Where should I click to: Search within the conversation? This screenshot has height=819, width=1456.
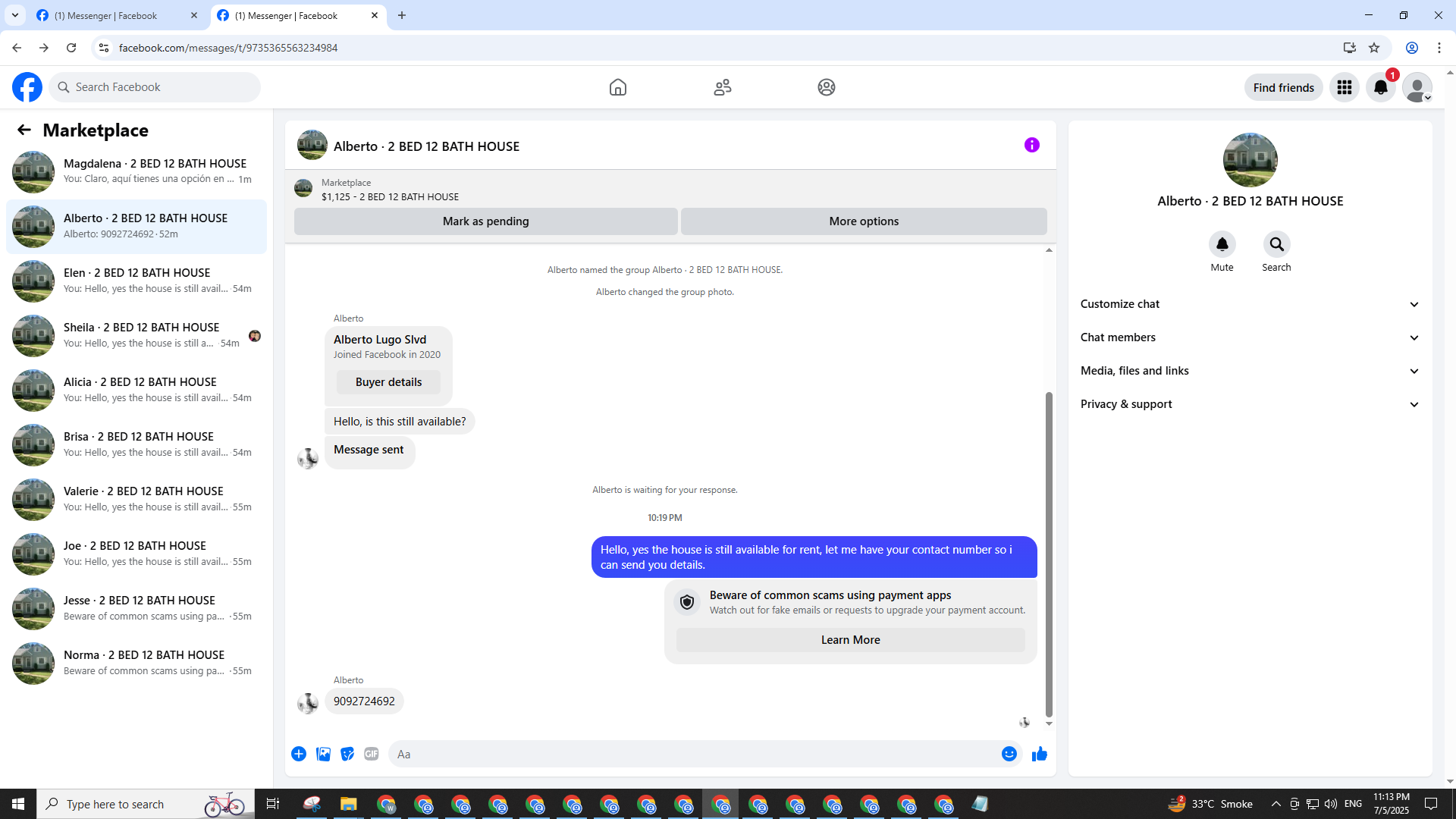(1276, 245)
